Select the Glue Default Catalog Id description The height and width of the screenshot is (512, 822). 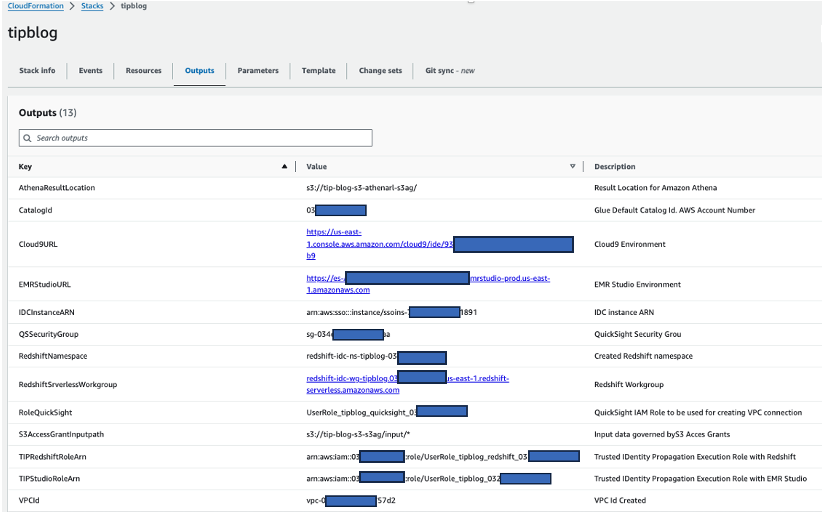tap(675, 210)
